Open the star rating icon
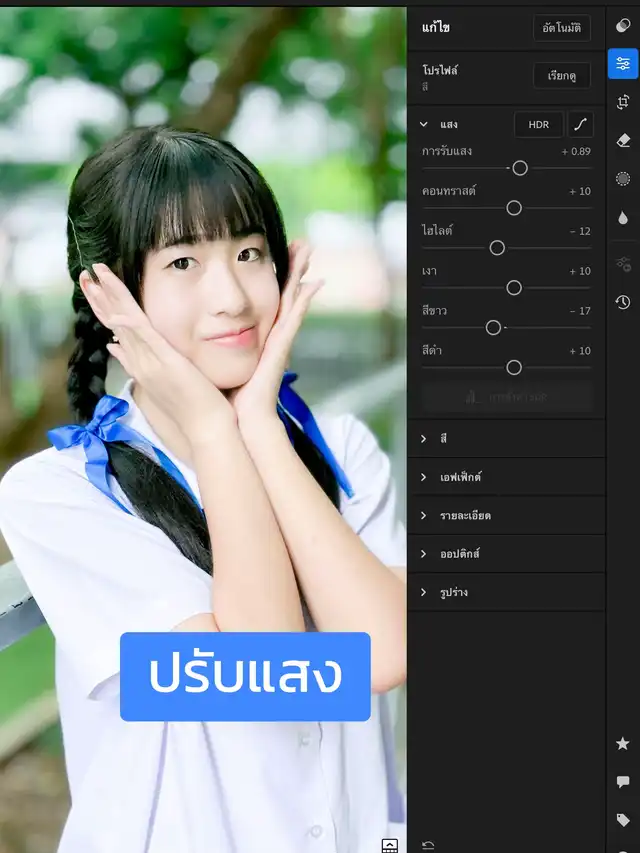The height and width of the screenshot is (853, 640). 623,743
